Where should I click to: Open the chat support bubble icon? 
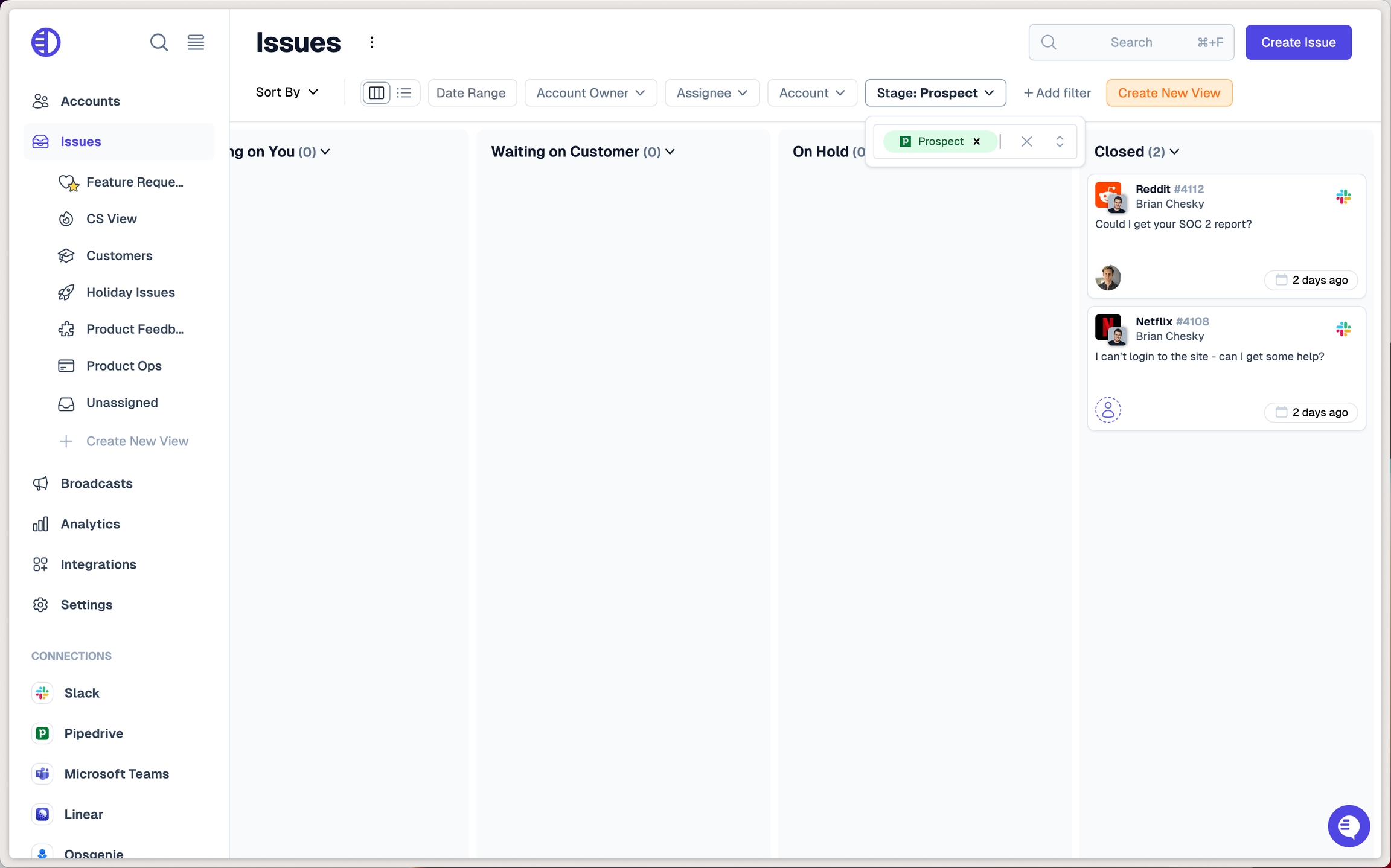pos(1348,825)
